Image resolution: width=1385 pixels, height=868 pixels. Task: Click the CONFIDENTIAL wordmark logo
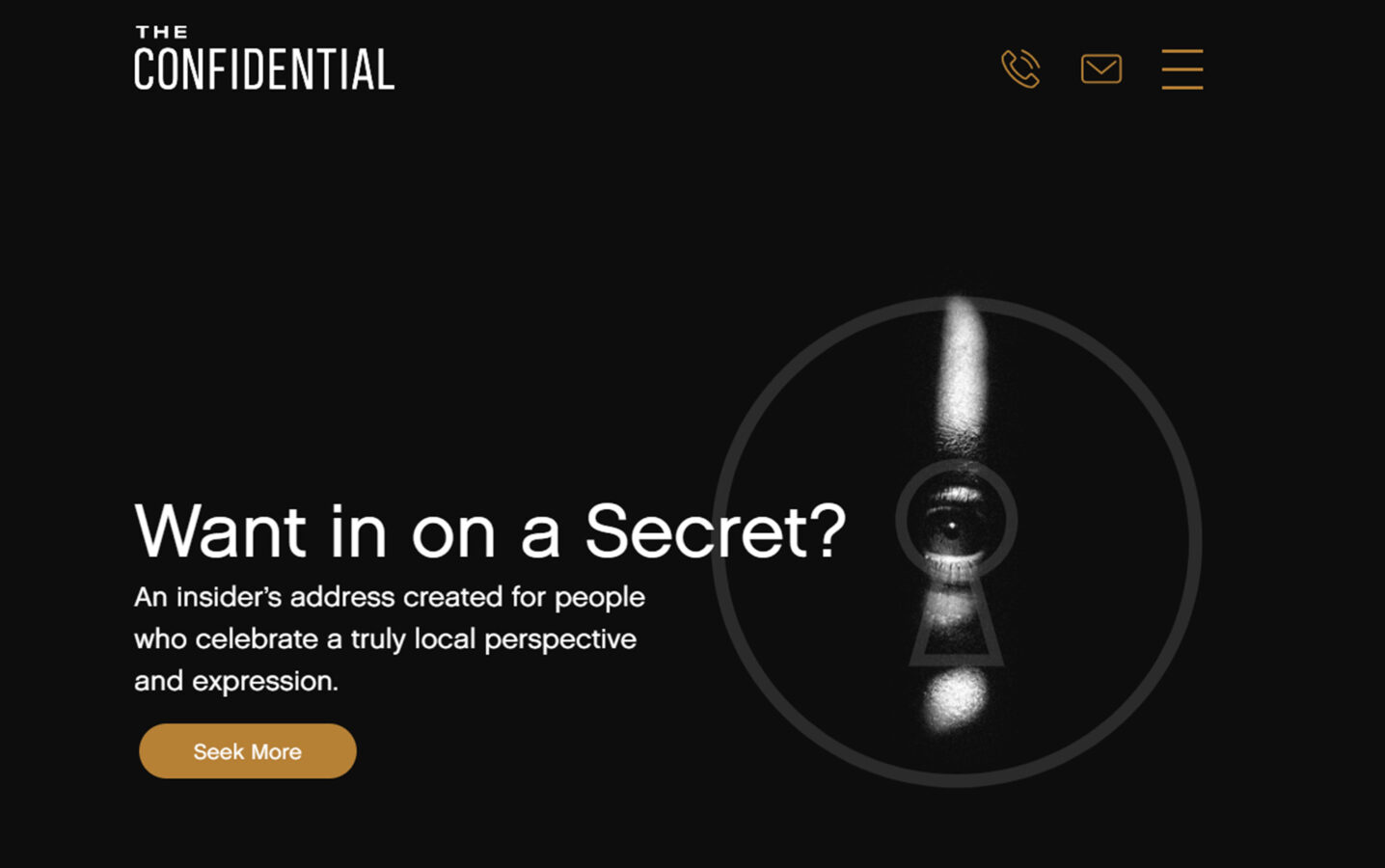point(264,70)
